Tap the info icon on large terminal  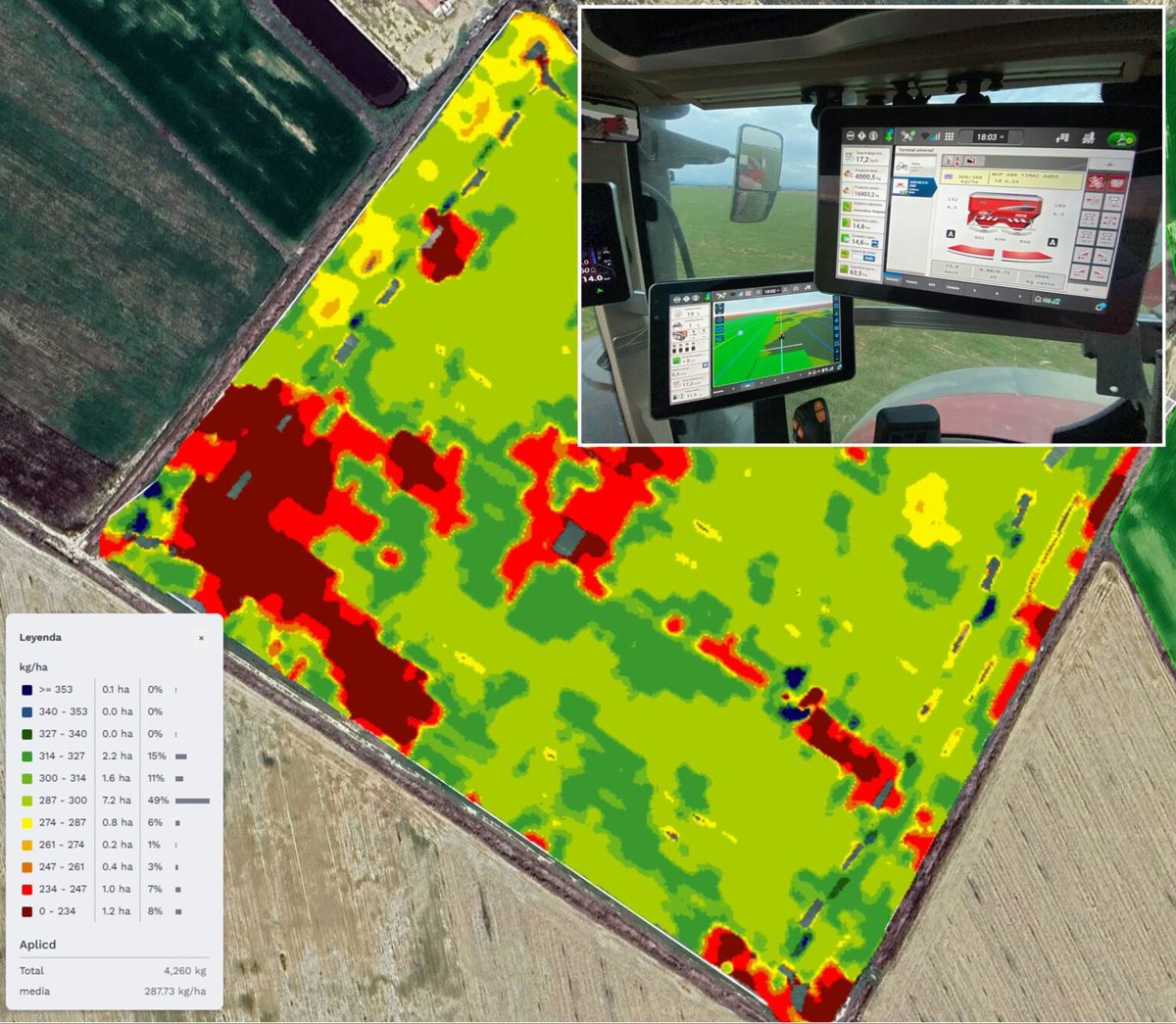tap(873, 136)
